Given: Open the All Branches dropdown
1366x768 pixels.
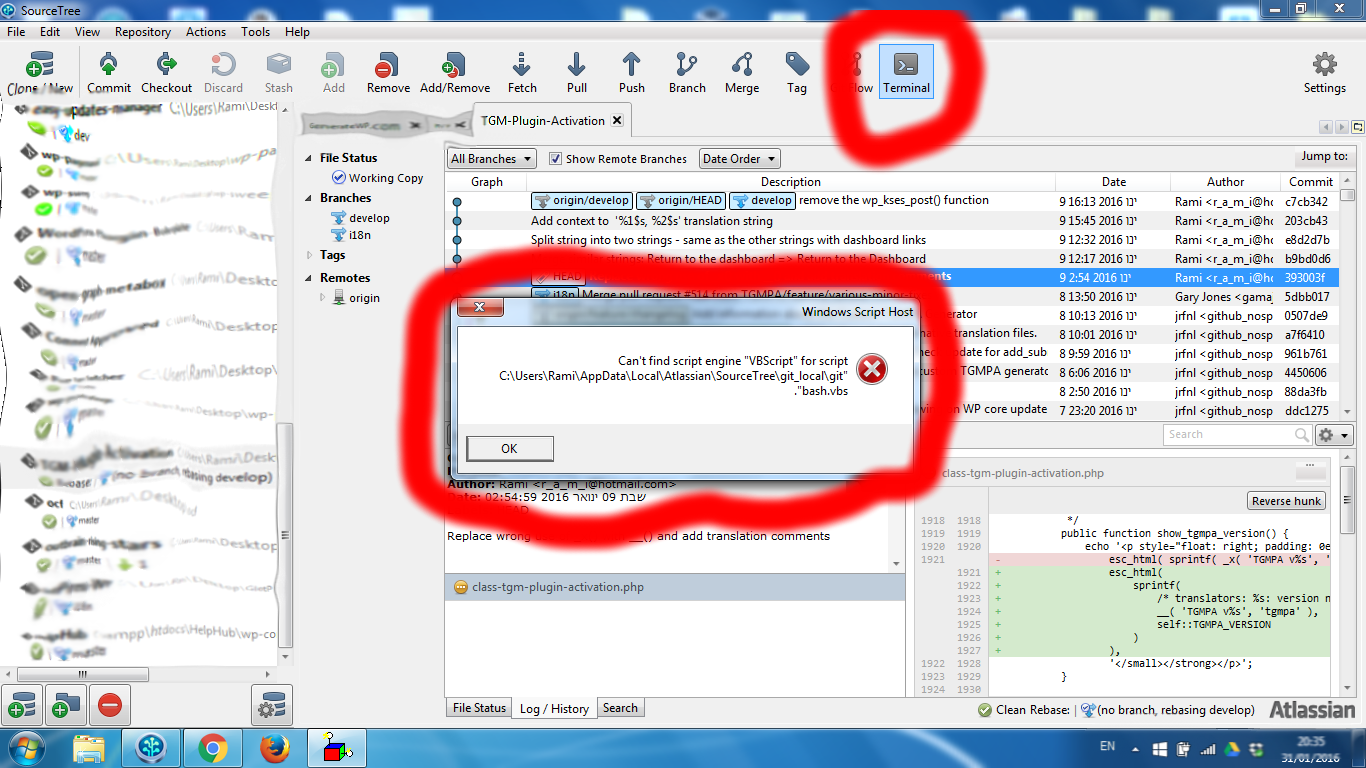Looking at the screenshot, I should [492, 158].
